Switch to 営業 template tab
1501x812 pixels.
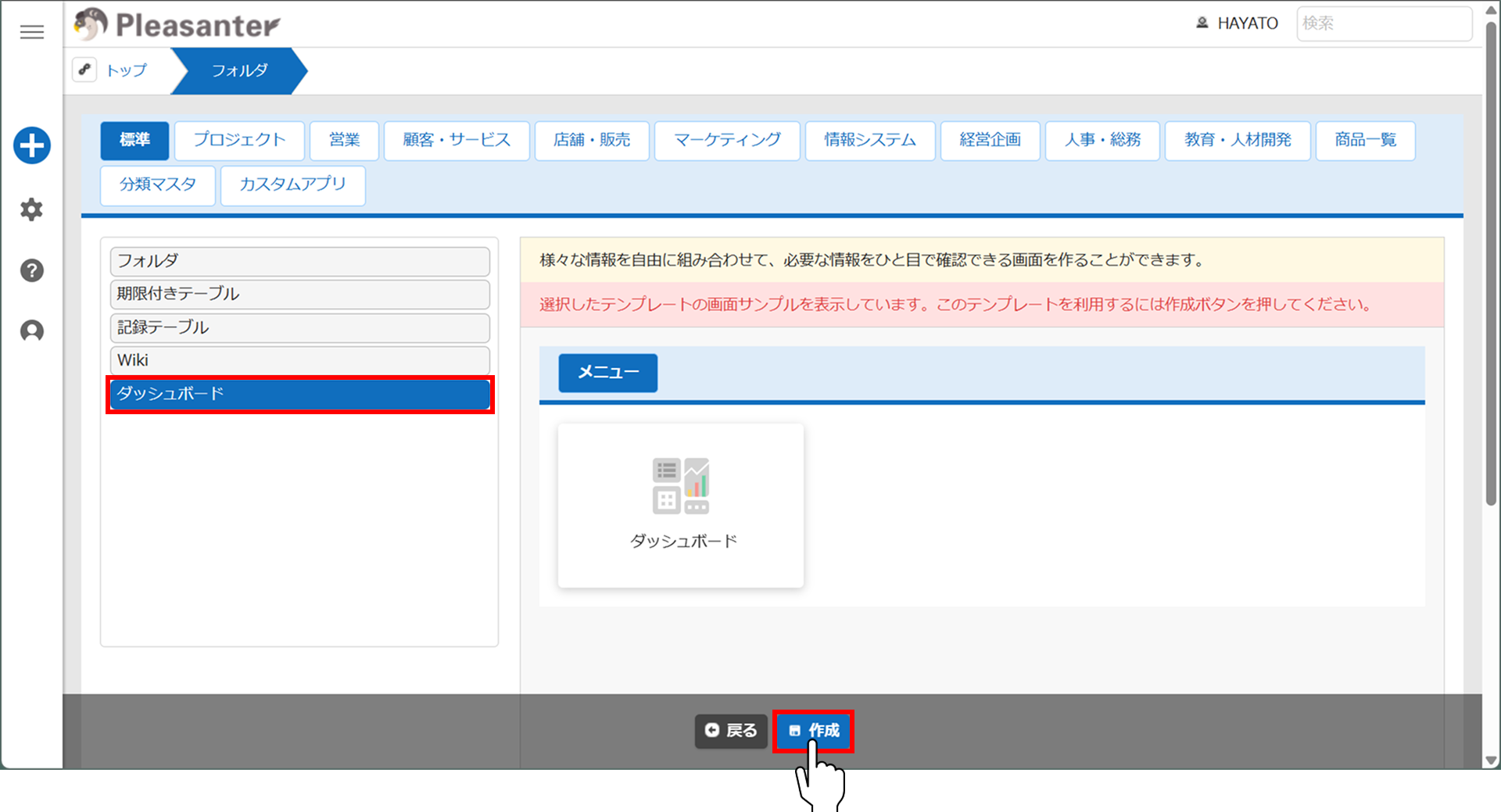point(344,141)
